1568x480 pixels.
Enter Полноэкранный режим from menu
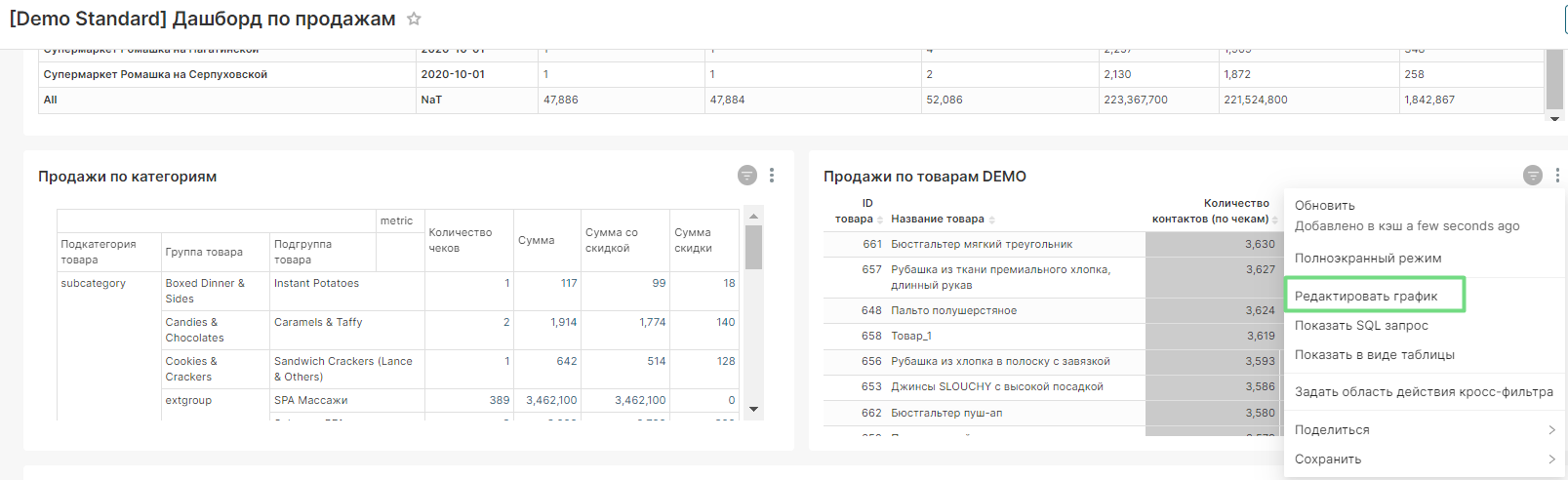1367,259
